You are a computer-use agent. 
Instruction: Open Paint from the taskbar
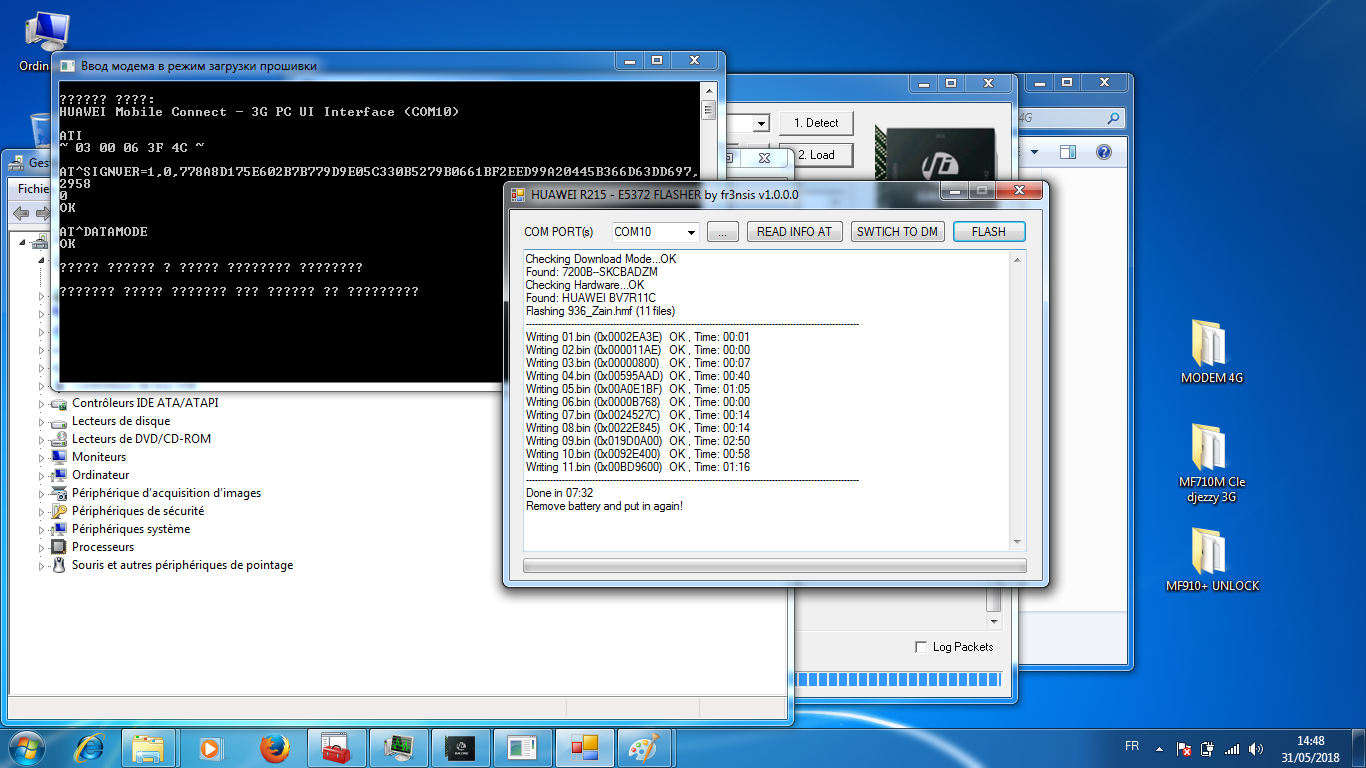(x=646, y=748)
